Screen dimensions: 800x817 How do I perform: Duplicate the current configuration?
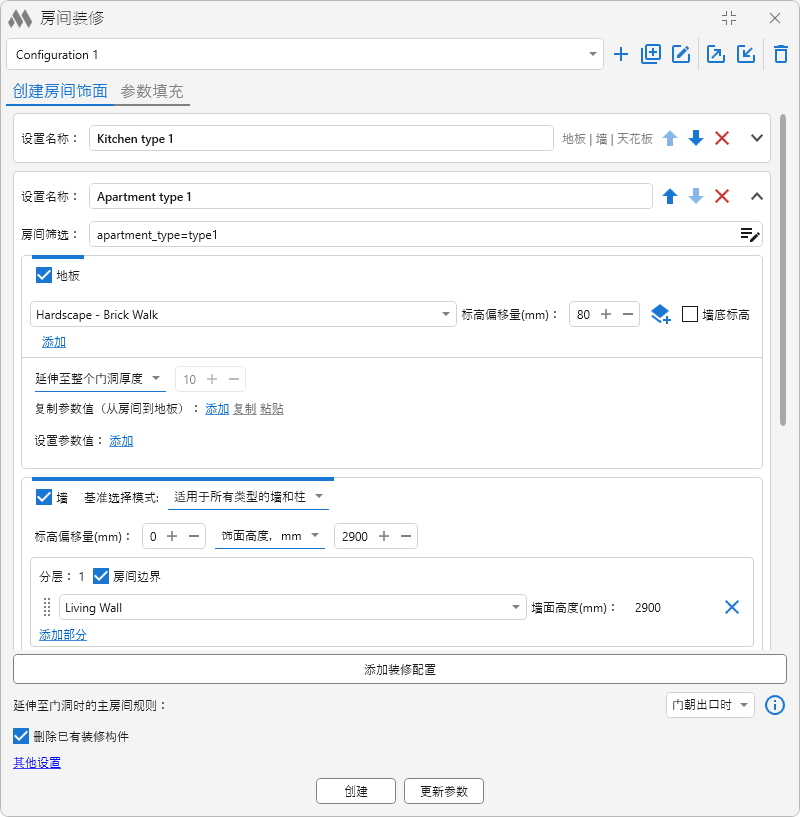pyautogui.click(x=651, y=54)
